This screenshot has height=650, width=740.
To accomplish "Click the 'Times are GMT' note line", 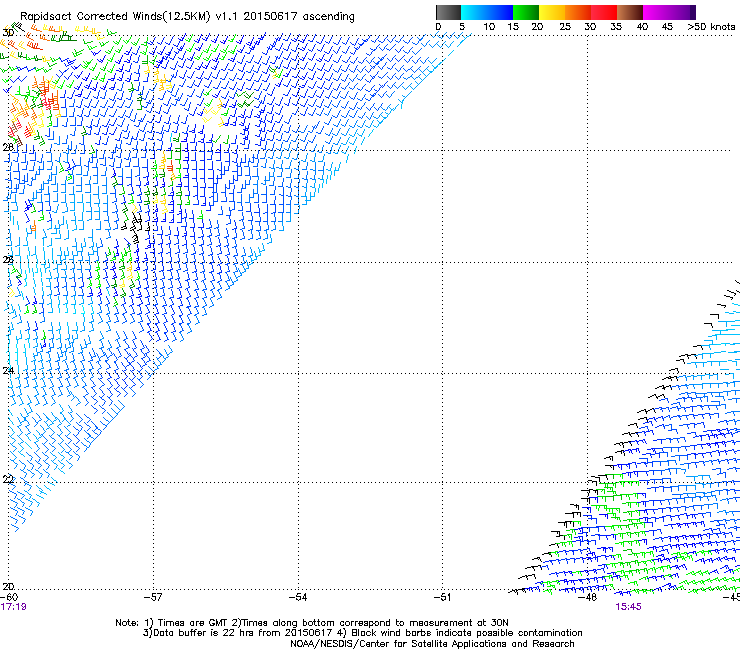I will point(312,623).
